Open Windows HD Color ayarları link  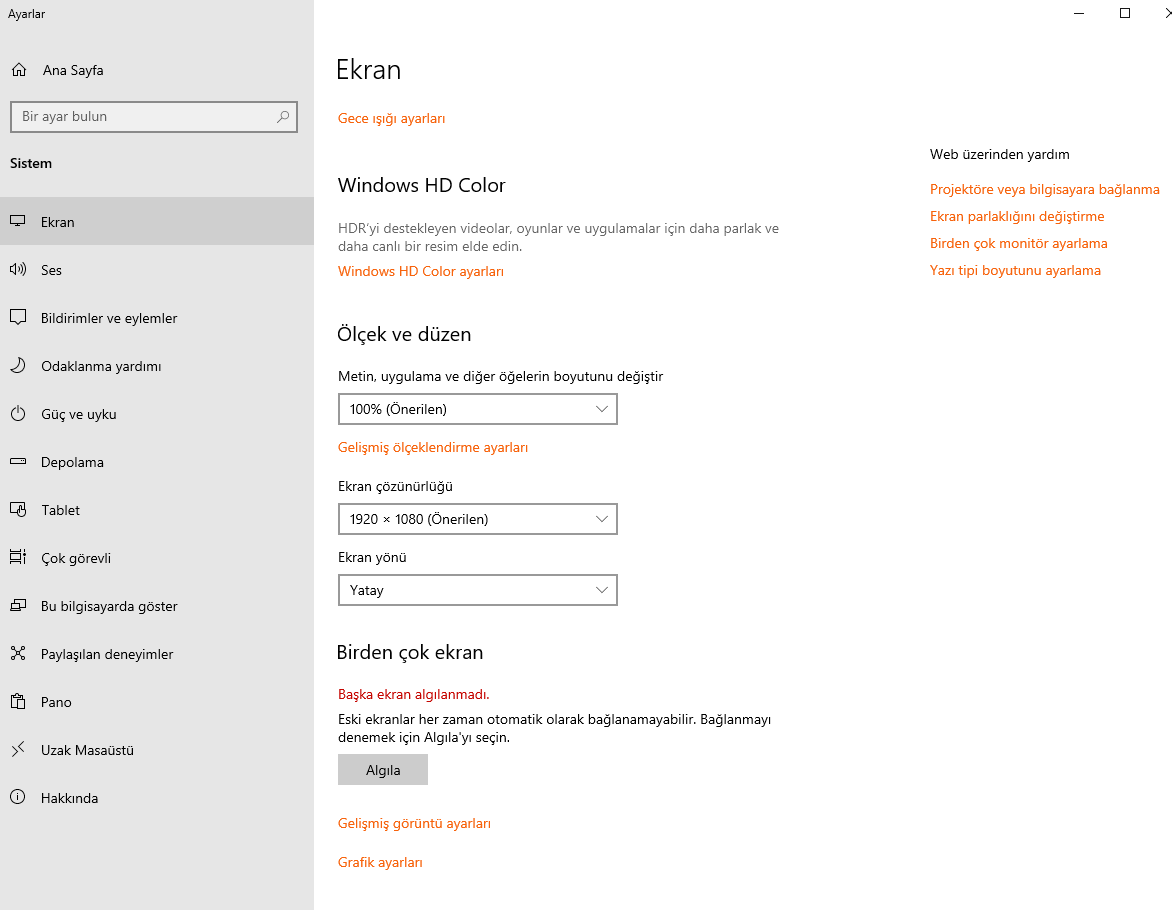421,271
